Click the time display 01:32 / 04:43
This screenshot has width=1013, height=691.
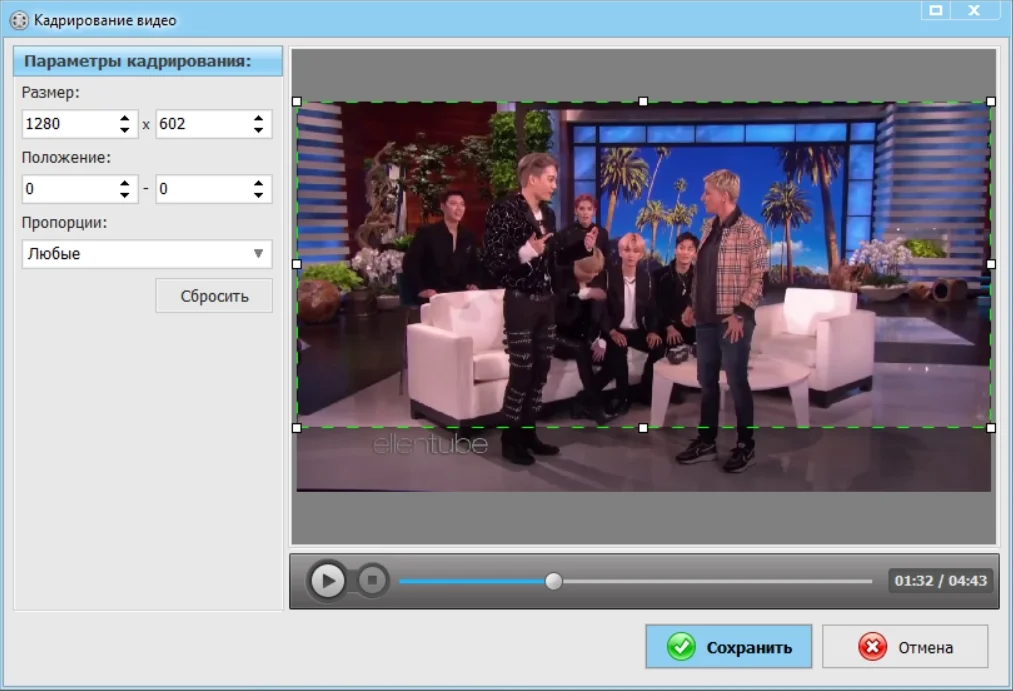tap(940, 581)
